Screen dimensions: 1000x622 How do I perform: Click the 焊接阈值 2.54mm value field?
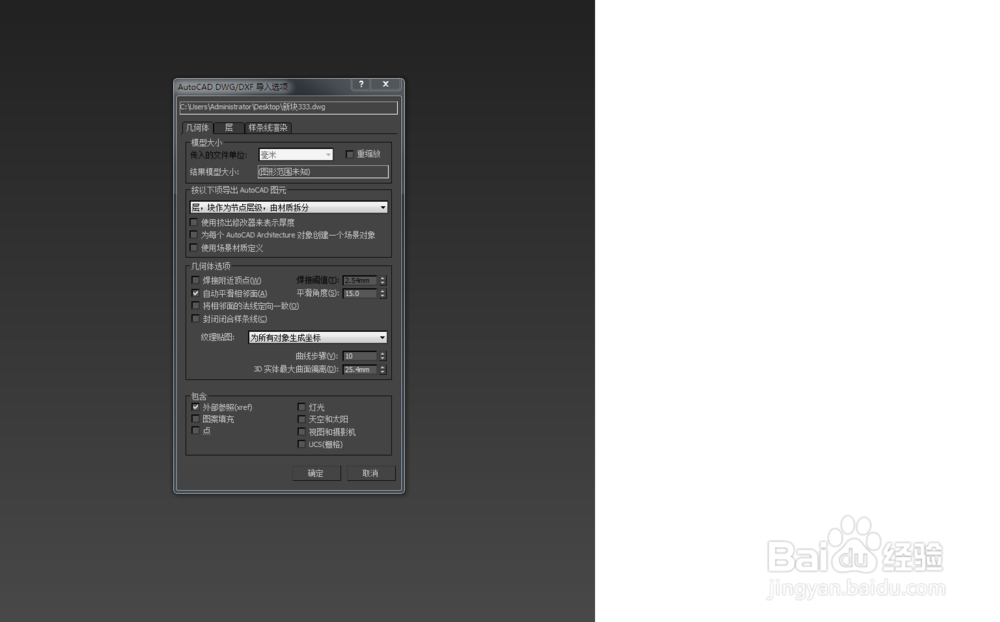[x=360, y=280]
